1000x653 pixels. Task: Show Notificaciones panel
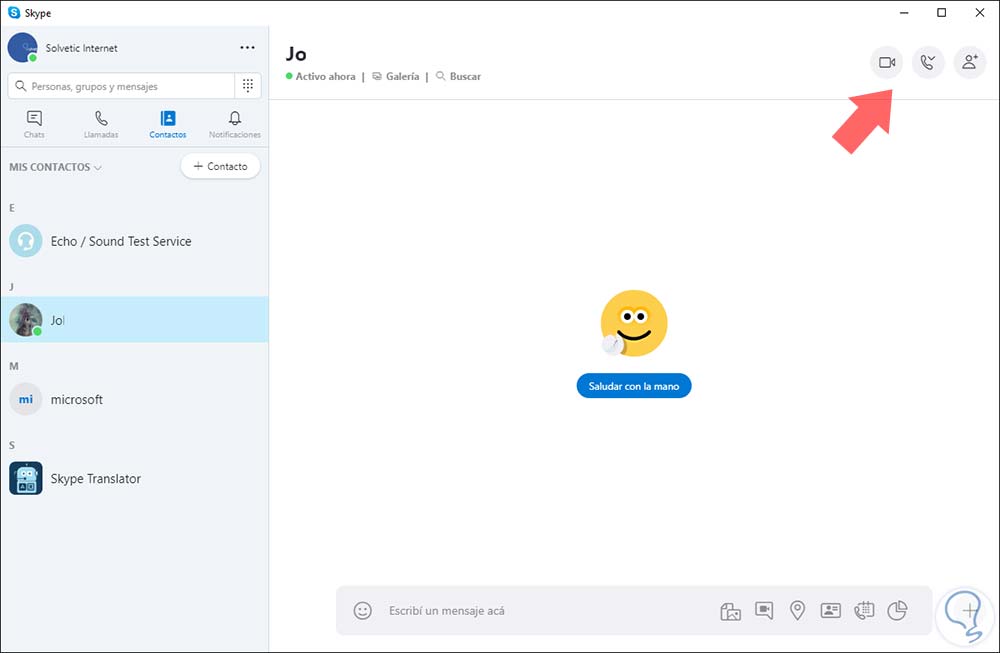pyautogui.click(x=234, y=123)
